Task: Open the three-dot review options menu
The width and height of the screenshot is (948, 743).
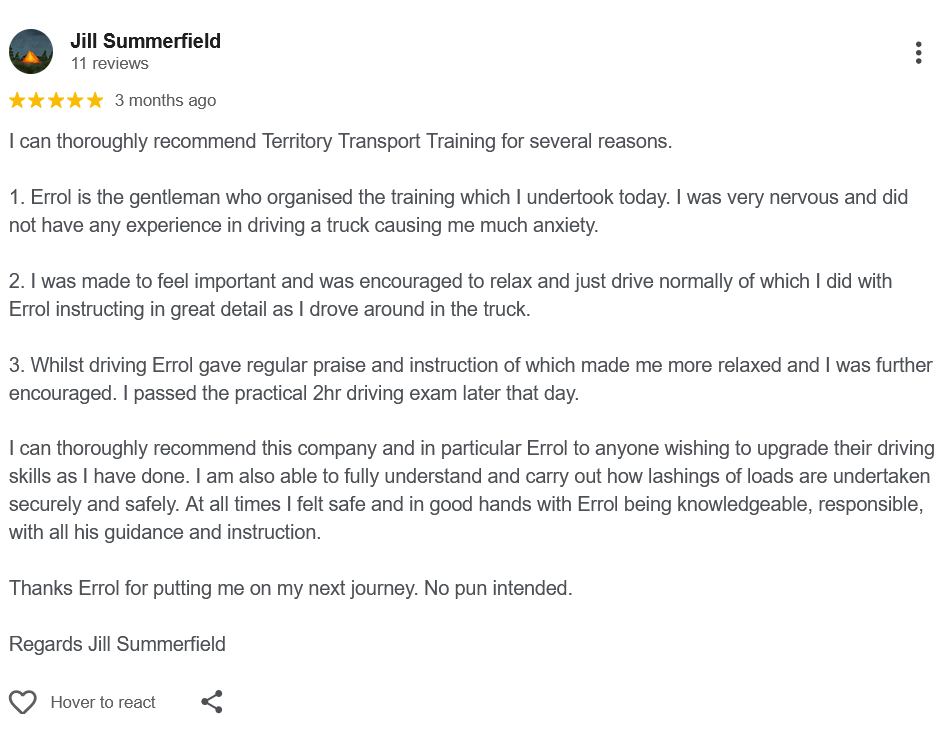Action: 918,53
